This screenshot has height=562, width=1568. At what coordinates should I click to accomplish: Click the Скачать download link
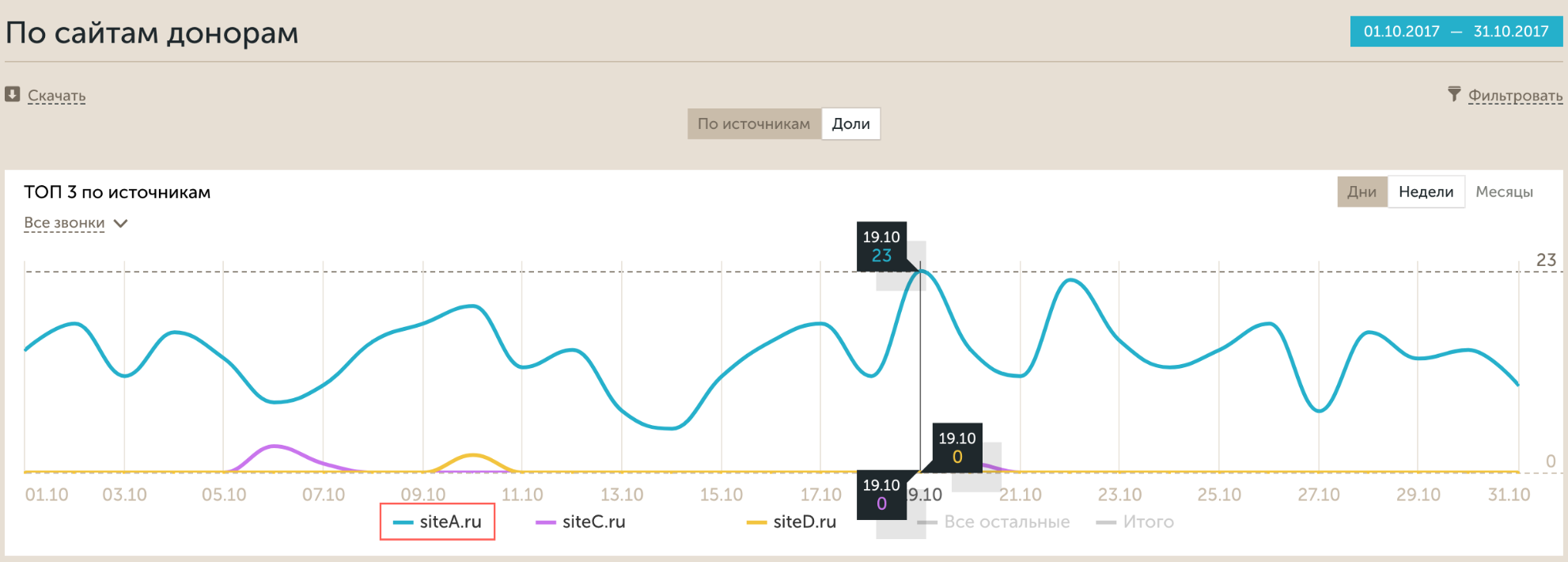[57, 96]
